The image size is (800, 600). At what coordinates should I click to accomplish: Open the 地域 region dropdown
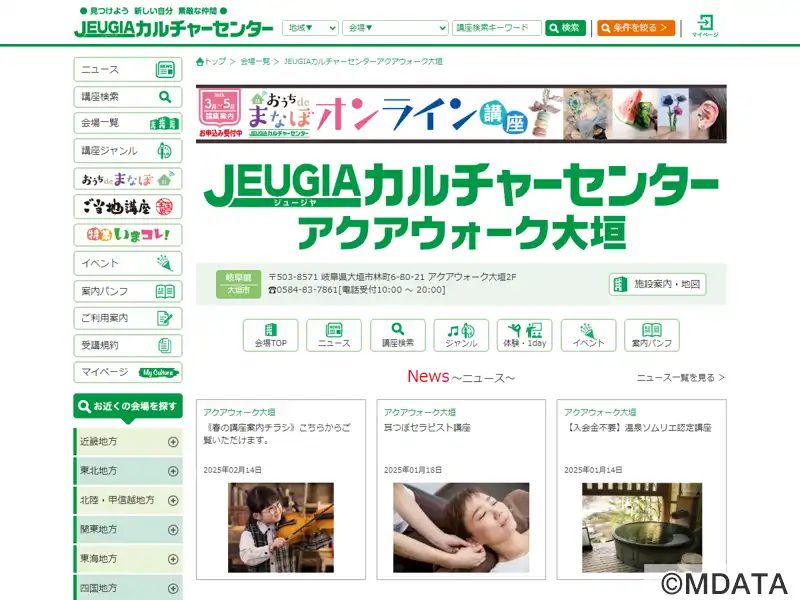pos(310,28)
